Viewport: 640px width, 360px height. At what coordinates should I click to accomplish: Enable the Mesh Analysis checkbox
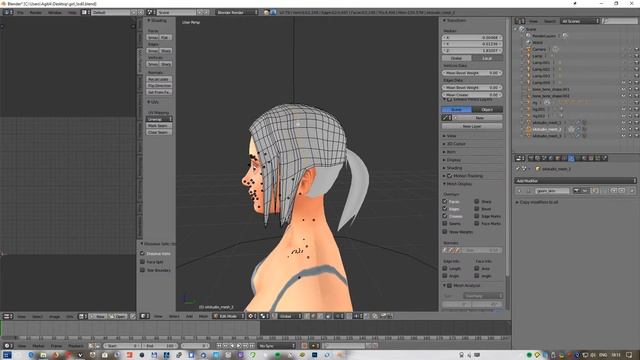(449, 286)
